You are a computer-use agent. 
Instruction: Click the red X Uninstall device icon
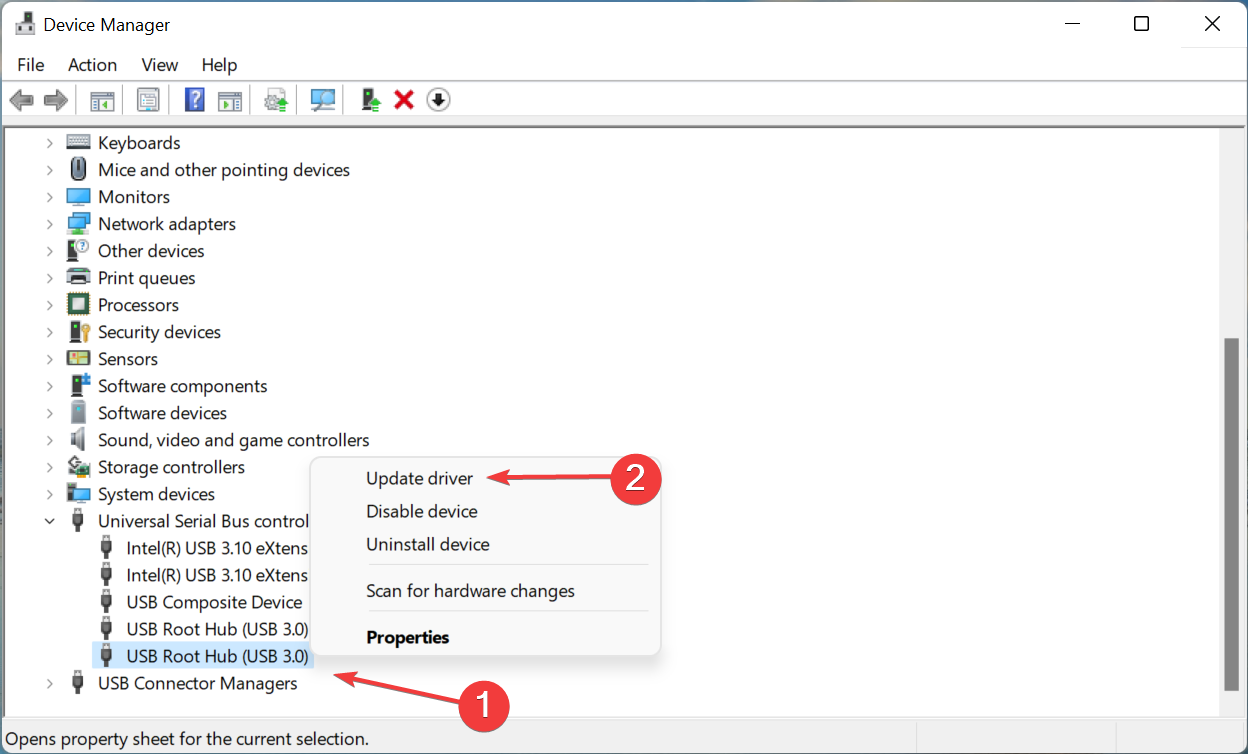(404, 100)
